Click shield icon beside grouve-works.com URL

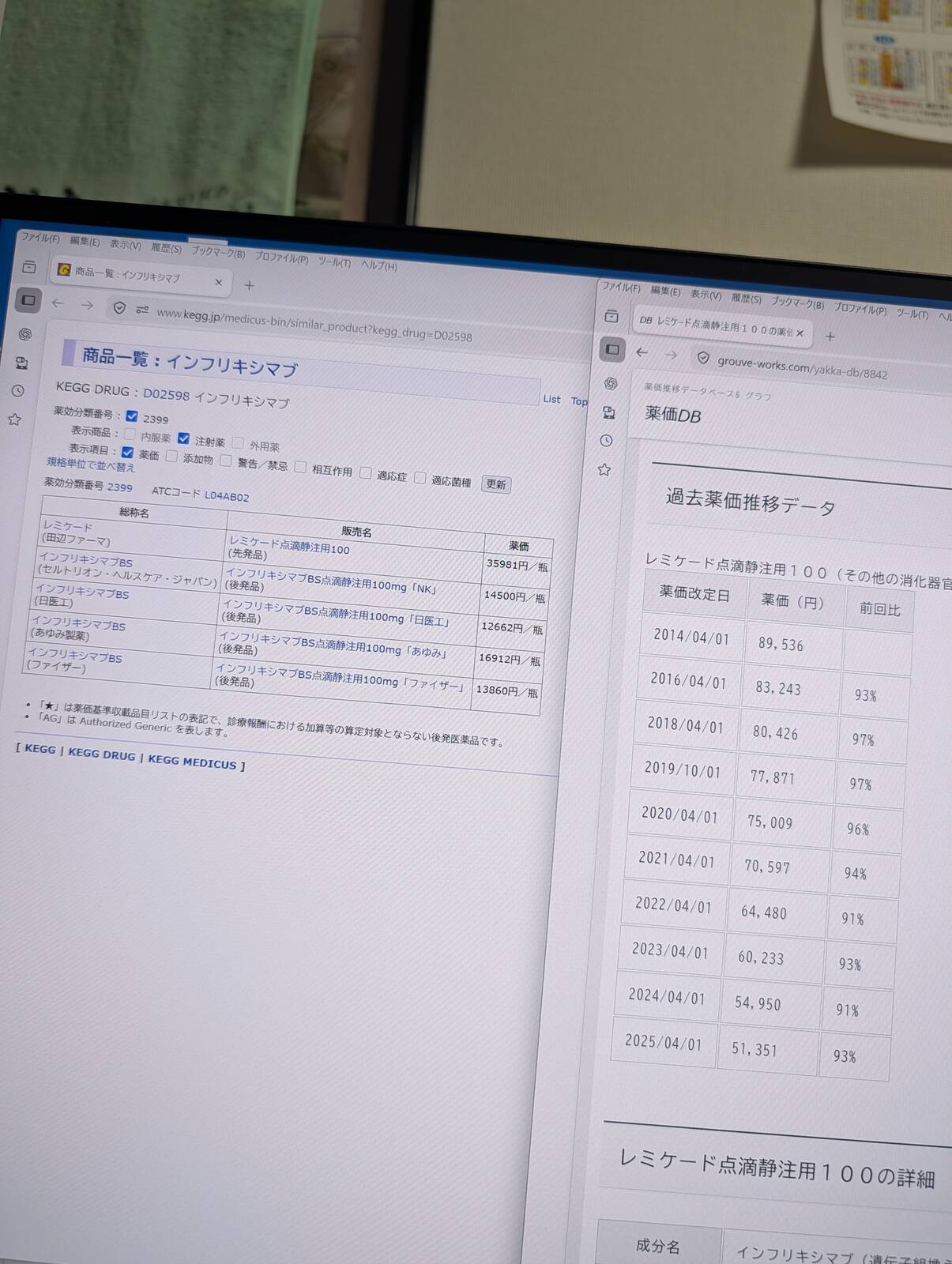click(x=702, y=358)
